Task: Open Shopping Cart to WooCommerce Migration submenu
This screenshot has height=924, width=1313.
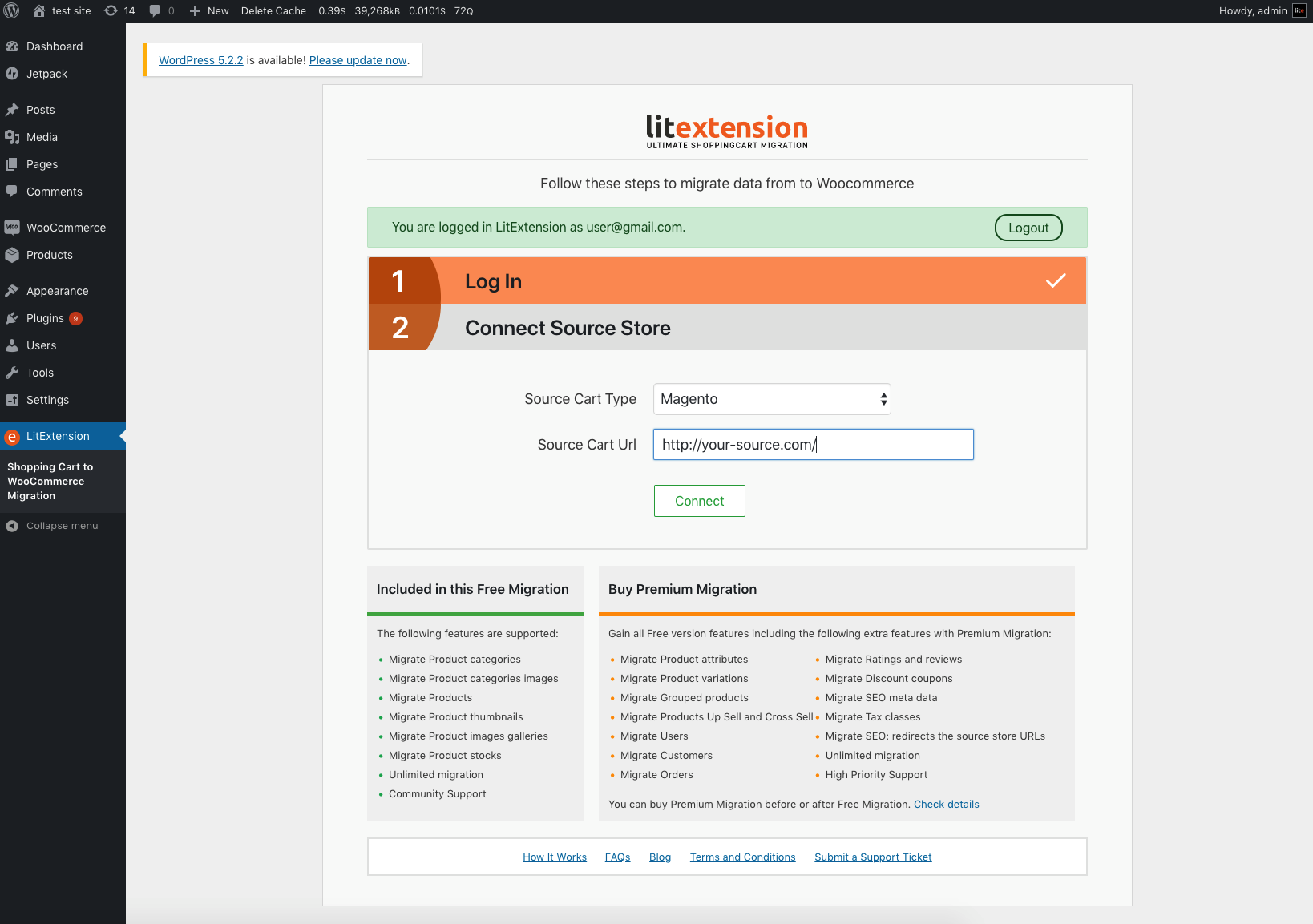Action: (50, 481)
